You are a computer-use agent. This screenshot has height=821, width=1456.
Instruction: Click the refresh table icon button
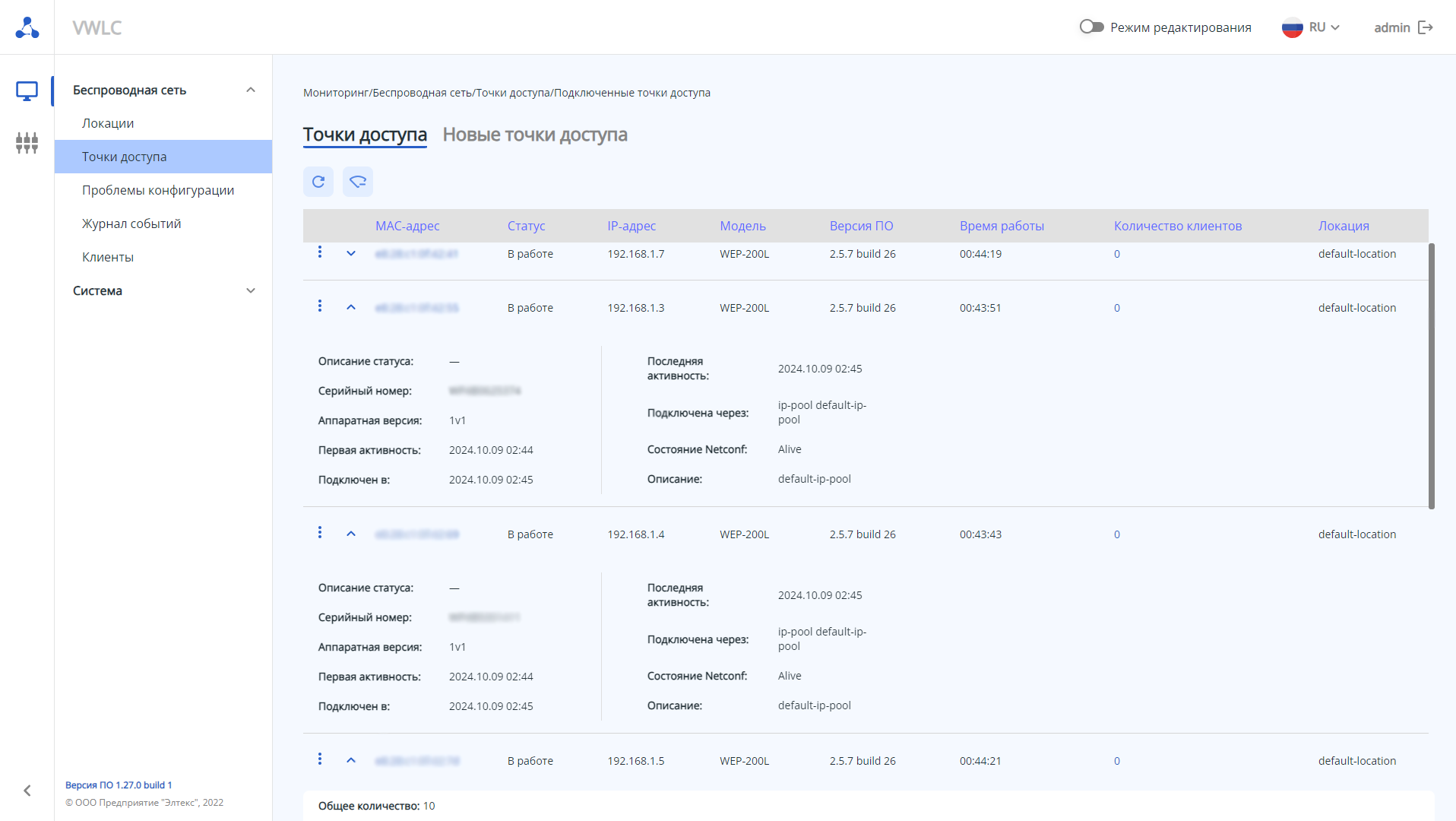pos(318,182)
